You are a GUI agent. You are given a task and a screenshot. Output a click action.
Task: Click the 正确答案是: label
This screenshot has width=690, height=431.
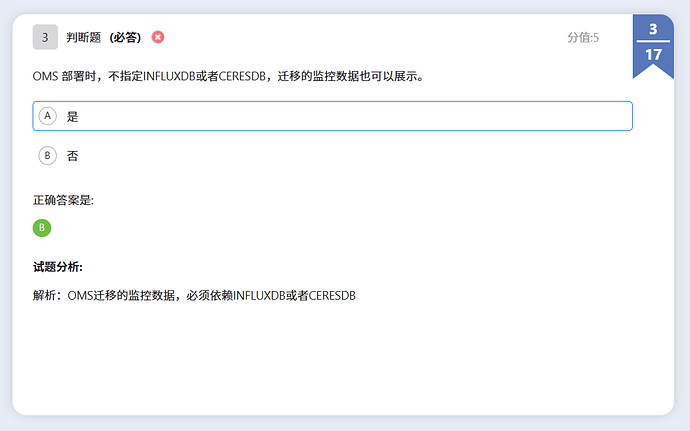63,200
